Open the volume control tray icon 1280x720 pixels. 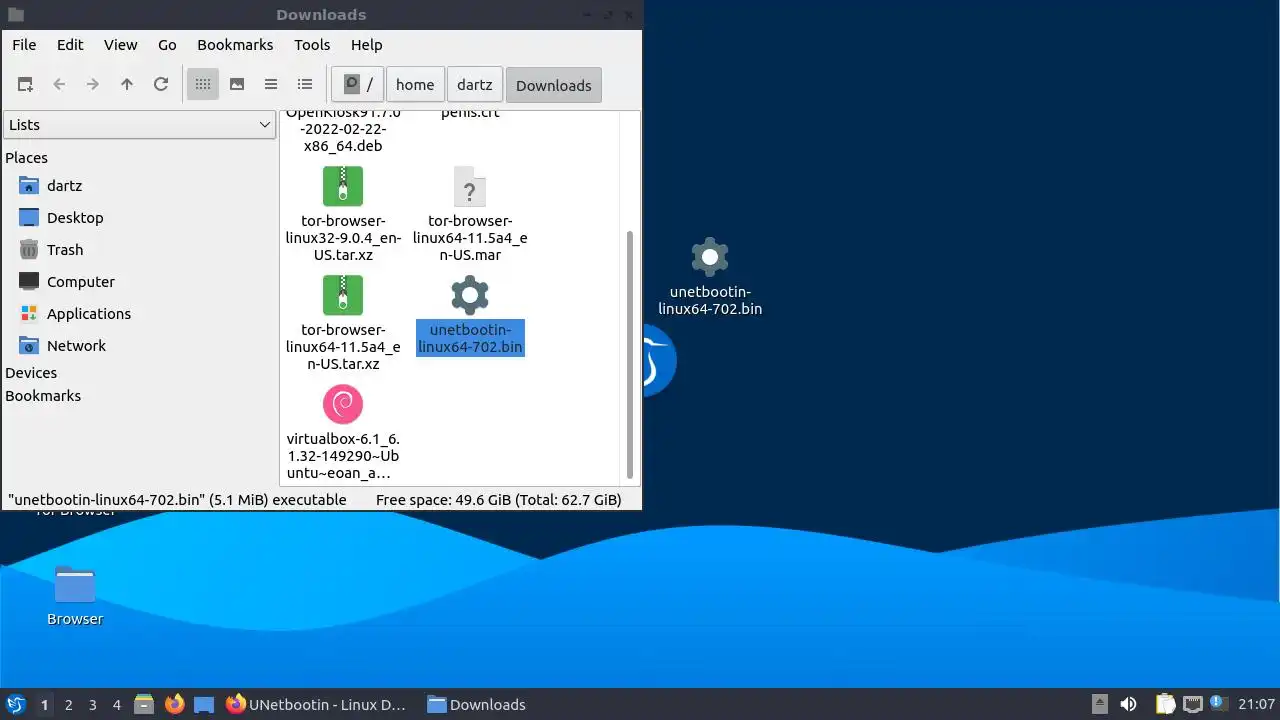click(x=1128, y=704)
